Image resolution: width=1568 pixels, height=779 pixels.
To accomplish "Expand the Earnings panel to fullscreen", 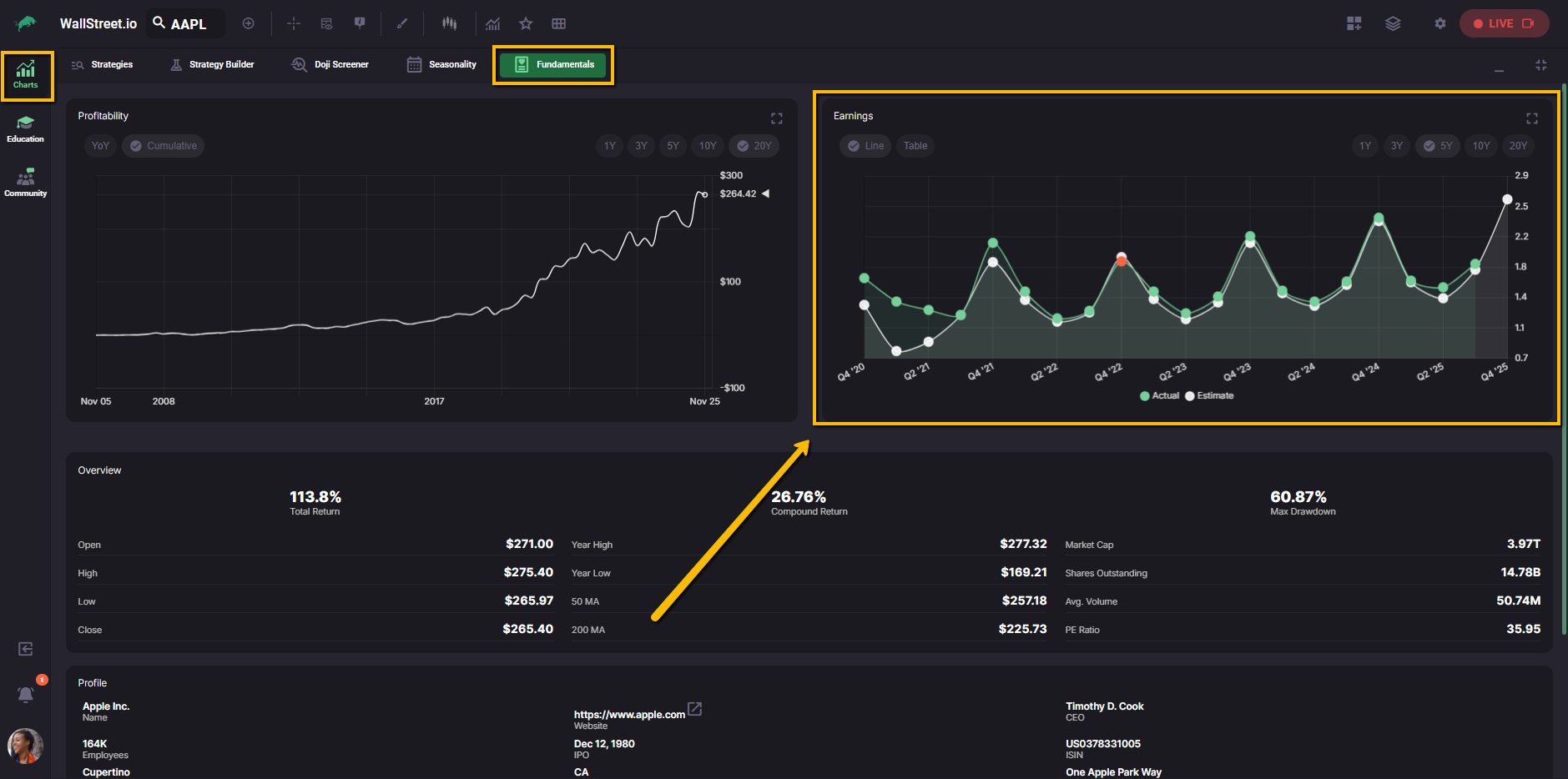I will tap(1531, 118).
